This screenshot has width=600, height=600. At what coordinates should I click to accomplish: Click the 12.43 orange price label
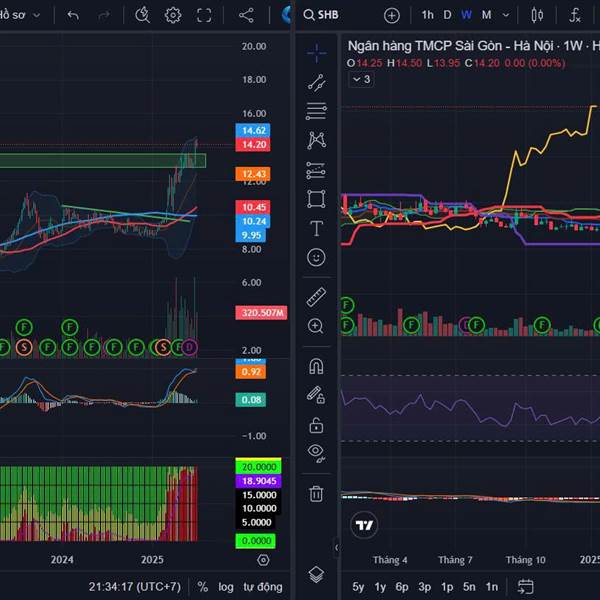(253, 174)
